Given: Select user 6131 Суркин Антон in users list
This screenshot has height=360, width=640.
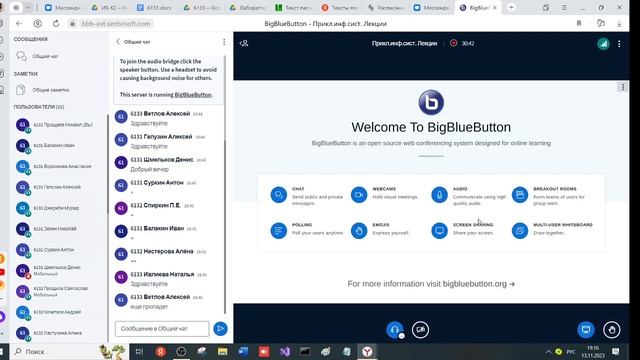Looking at the screenshot, I should click(59, 249).
